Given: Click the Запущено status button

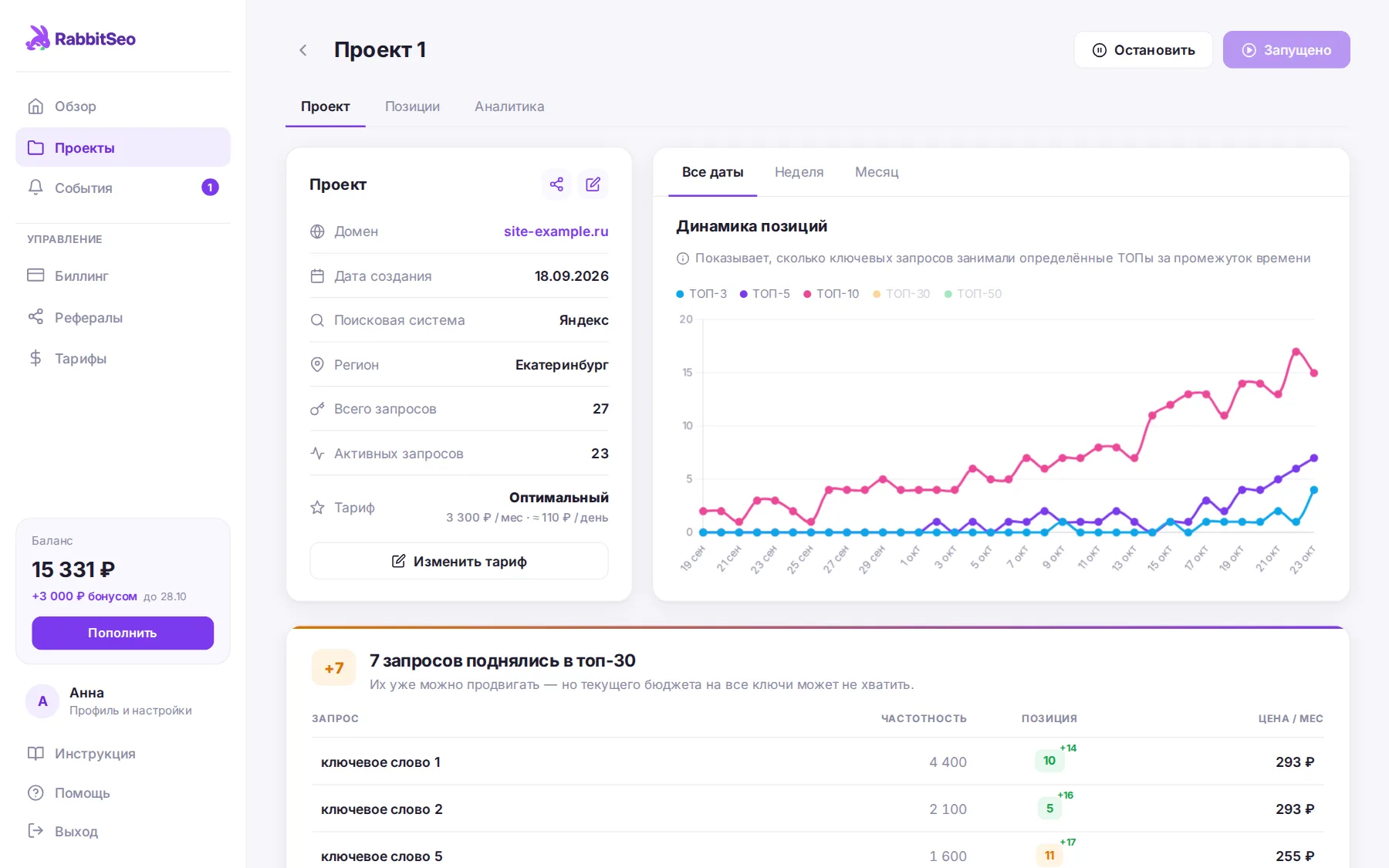Looking at the screenshot, I should coord(1286,50).
